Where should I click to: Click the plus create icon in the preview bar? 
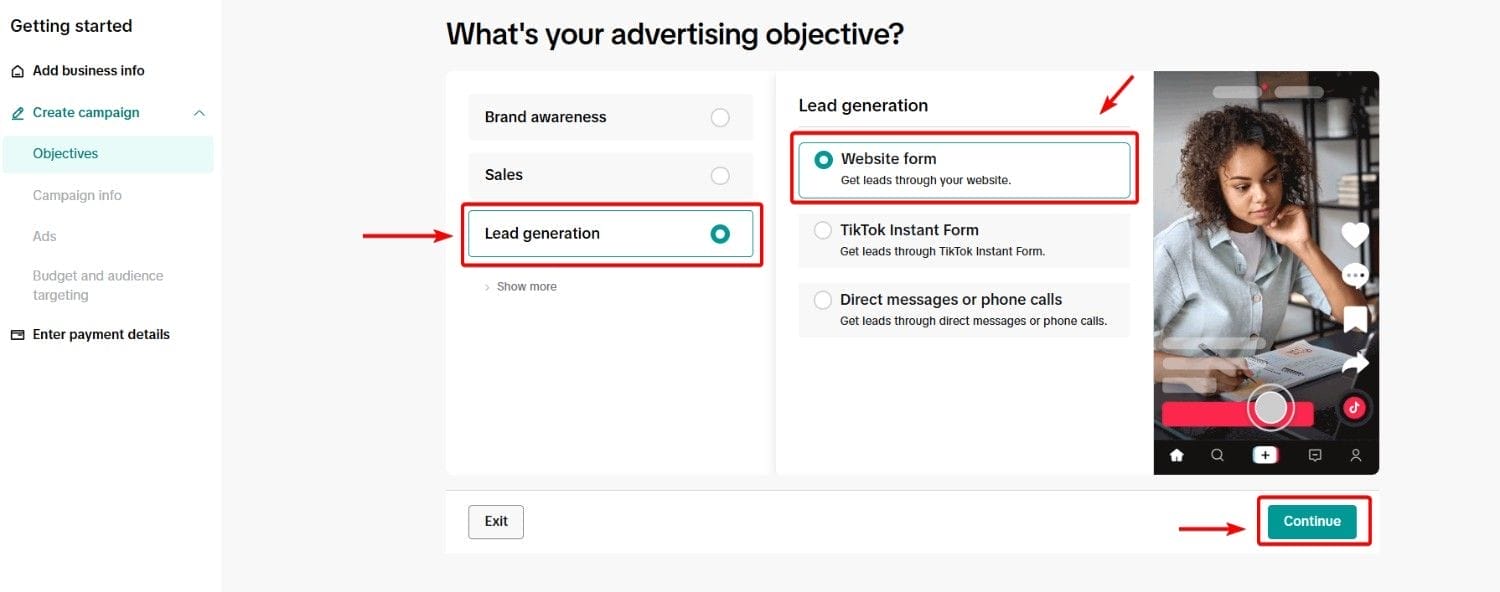(1265, 454)
